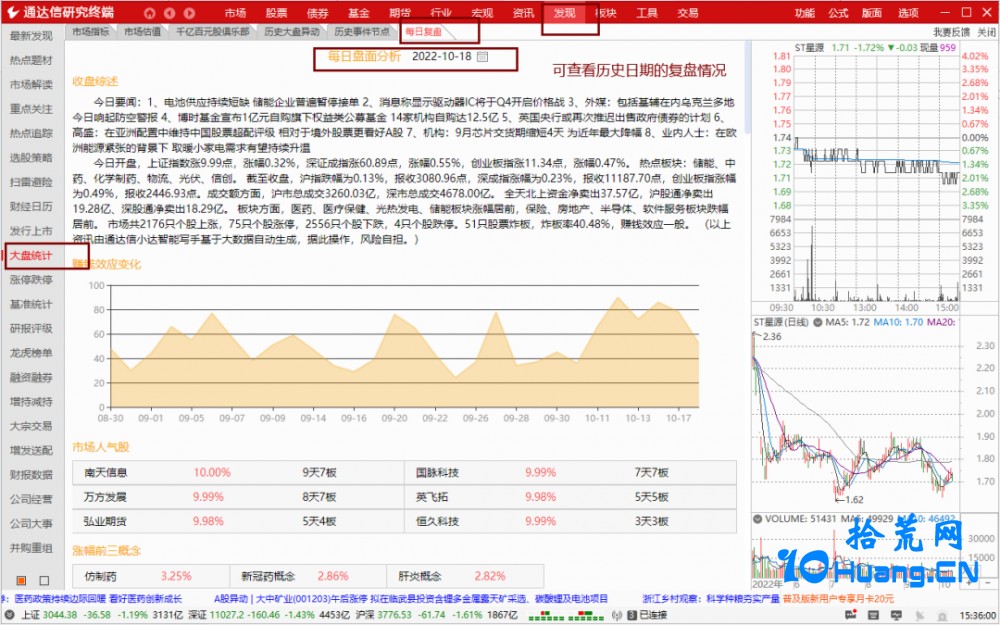Open the MA indicator settings circle on the daily chart
The width and height of the screenshot is (1000, 625).
(817, 323)
